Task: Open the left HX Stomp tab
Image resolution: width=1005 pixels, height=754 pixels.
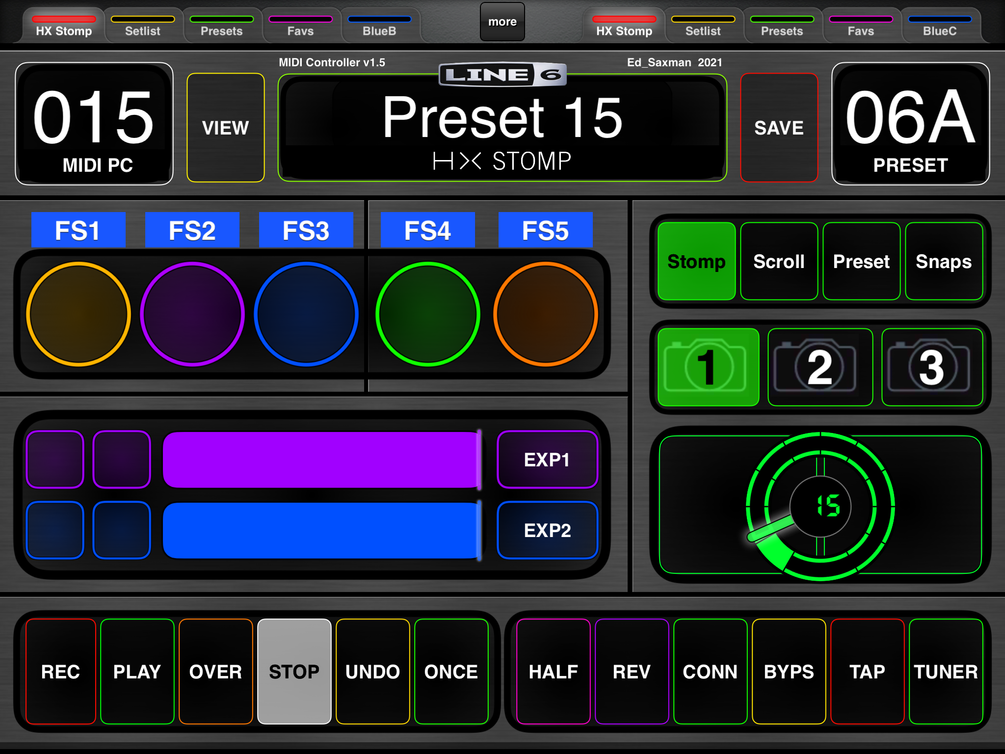Action: pyautogui.click(x=64, y=27)
